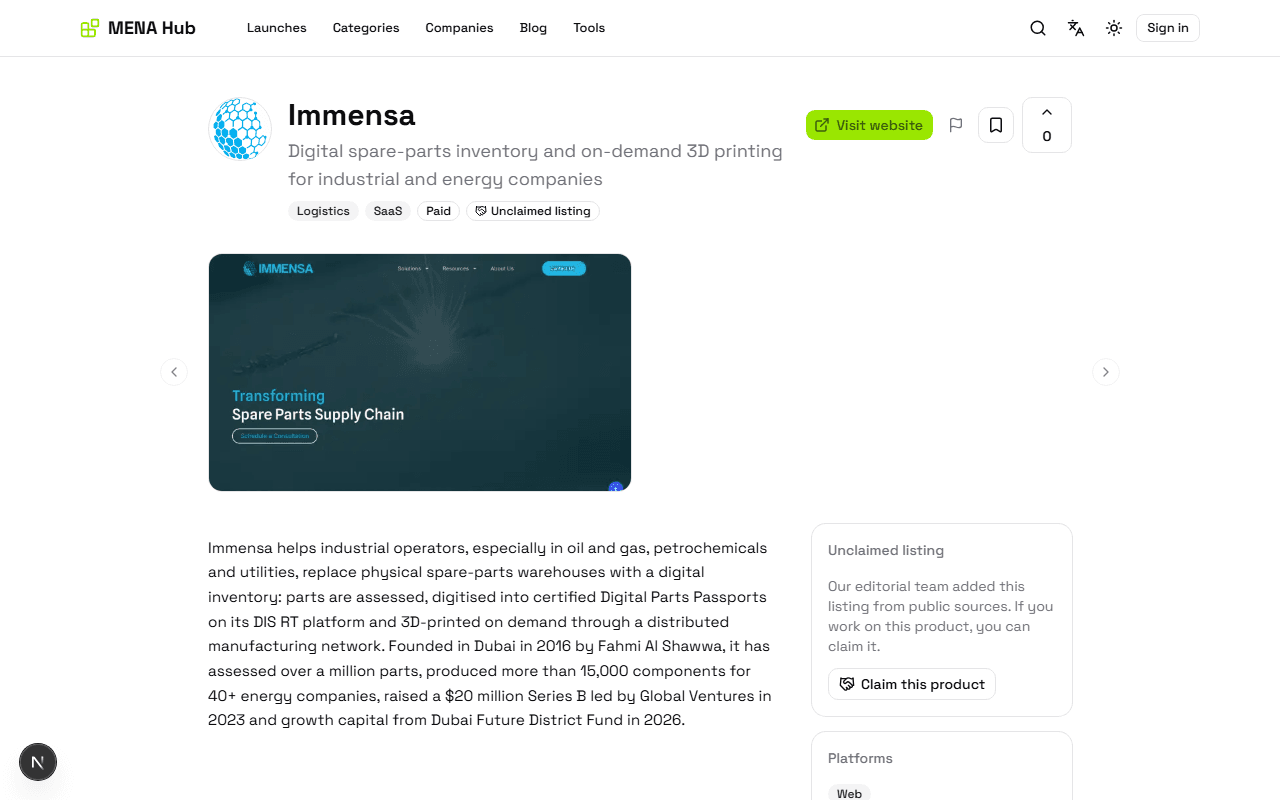Click the flag report icon

coord(956,125)
